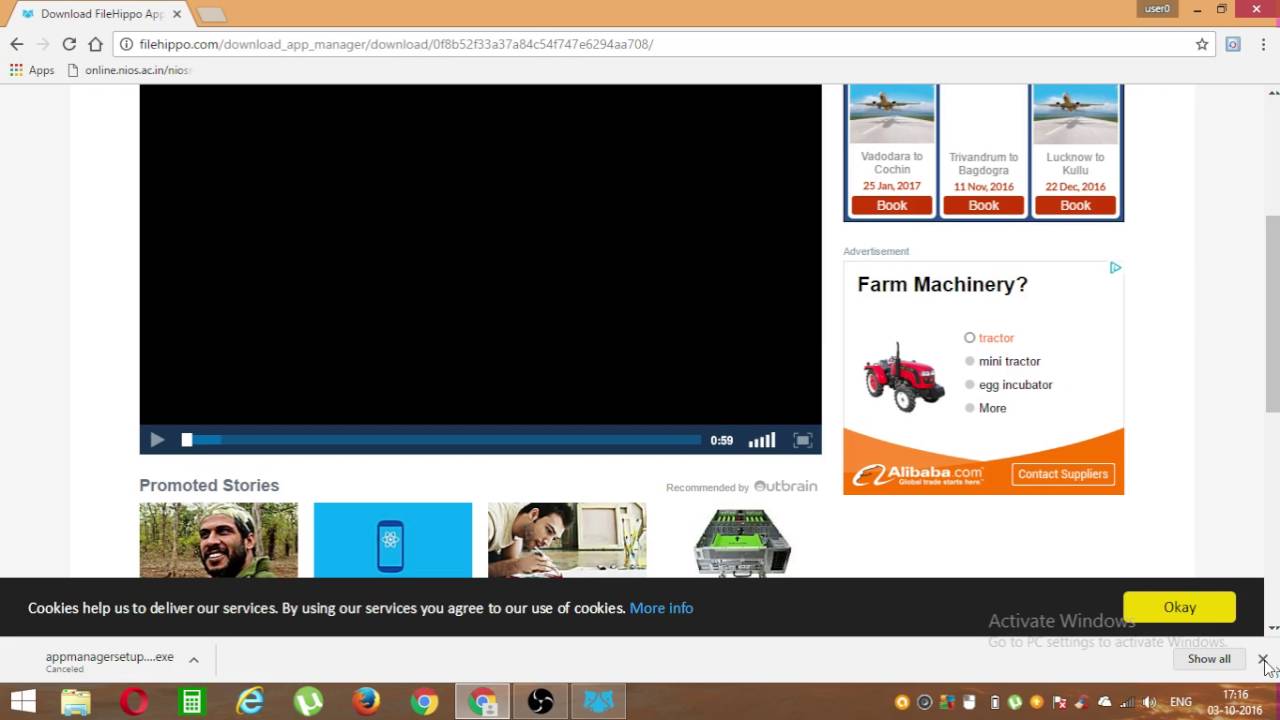Bookmark this page with the star icon
Image resolution: width=1280 pixels, height=720 pixels.
pos(1202,44)
